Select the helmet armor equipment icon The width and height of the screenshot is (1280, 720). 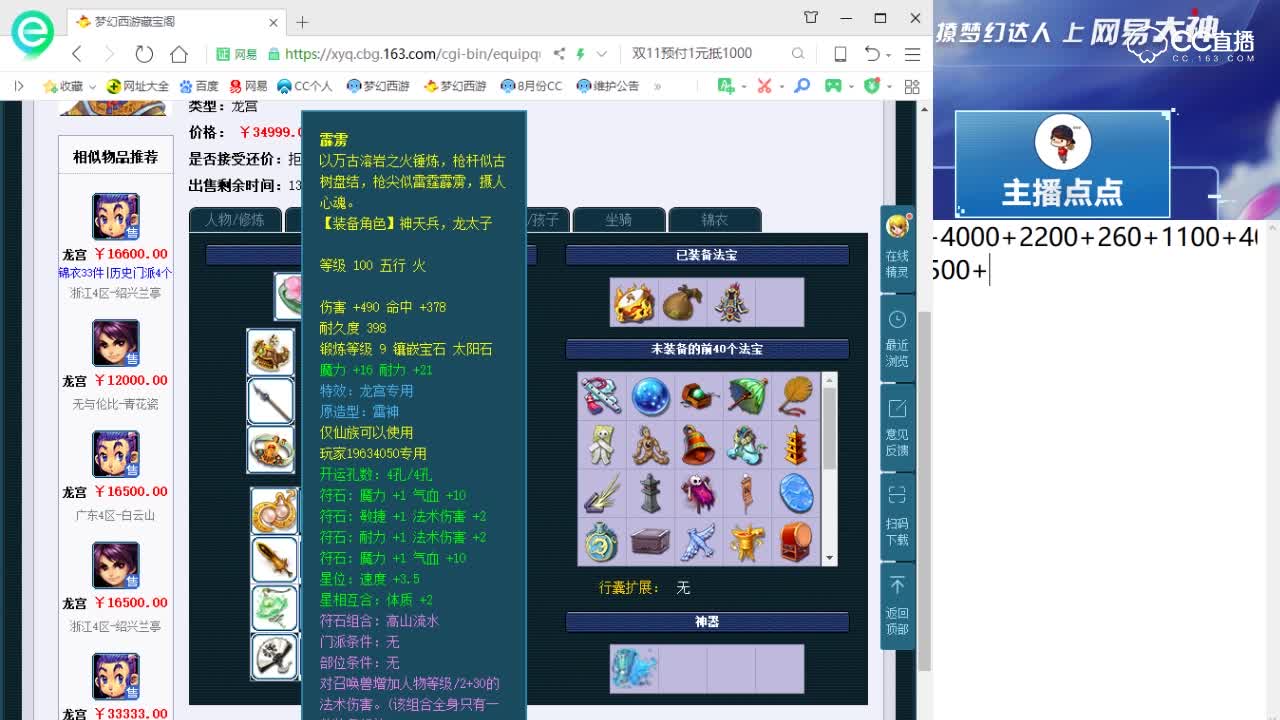(x=271, y=353)
